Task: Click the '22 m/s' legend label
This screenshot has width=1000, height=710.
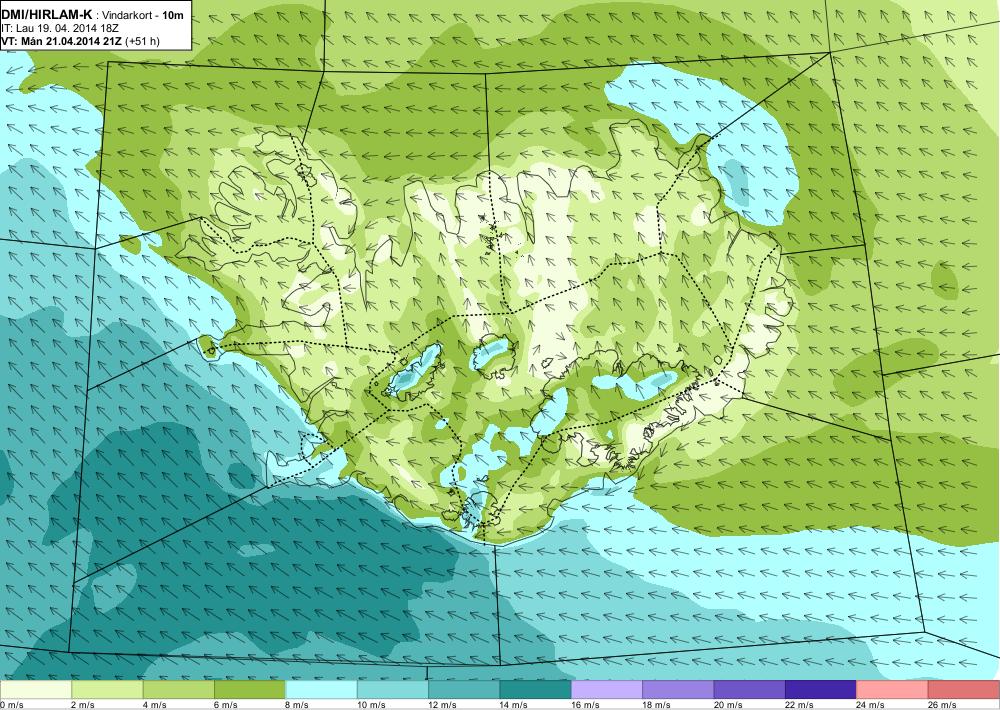Action: pos(800,705)
